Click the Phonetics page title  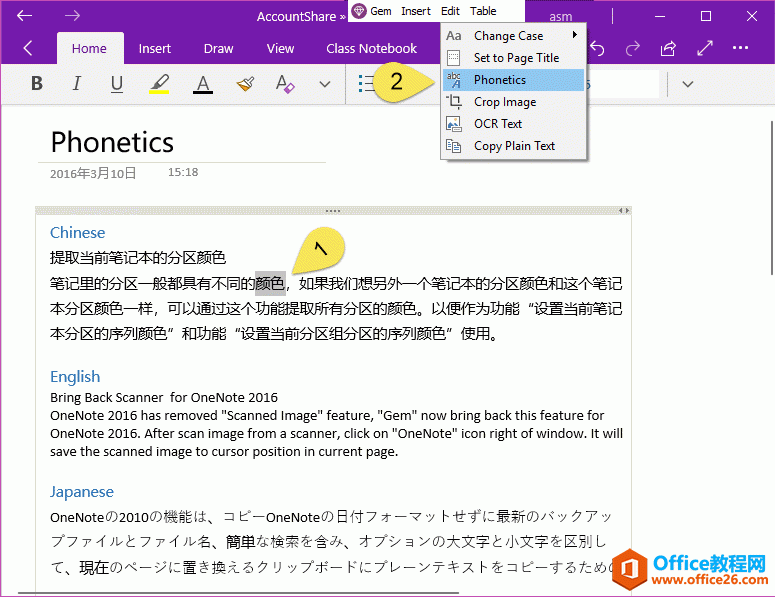point(112,142)
